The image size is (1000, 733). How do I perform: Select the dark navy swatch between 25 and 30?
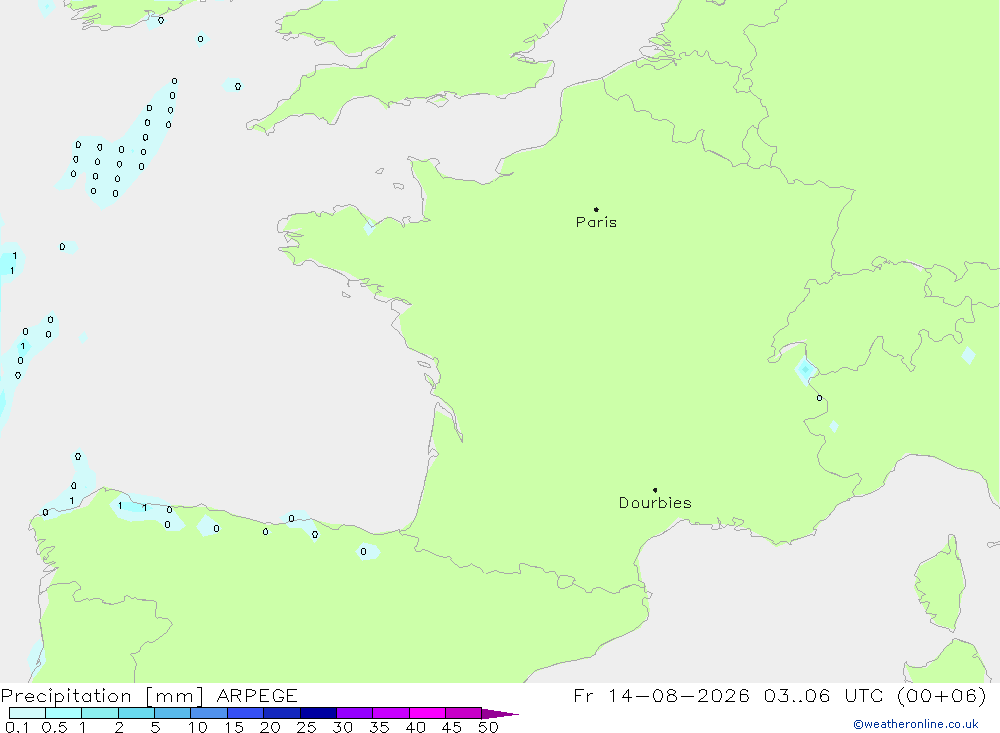tap(318, 713)
